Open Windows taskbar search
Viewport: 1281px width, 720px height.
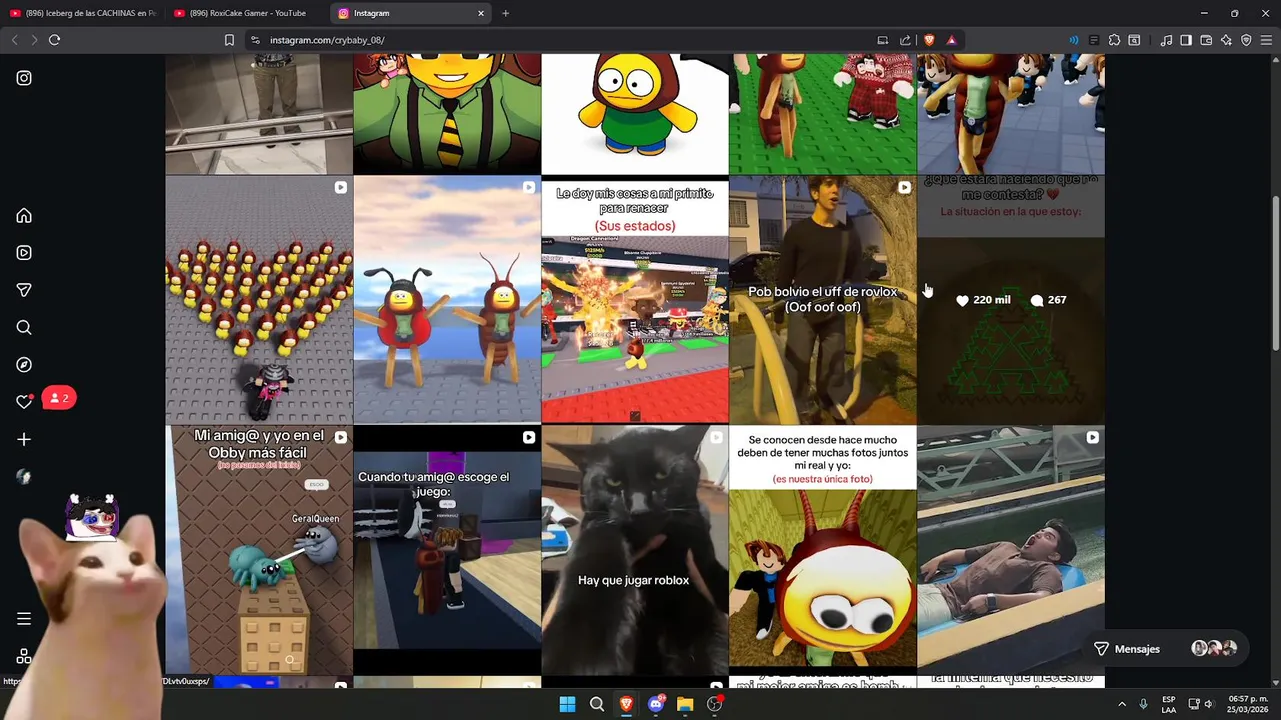pyautogui.click(x=597, y=704)
